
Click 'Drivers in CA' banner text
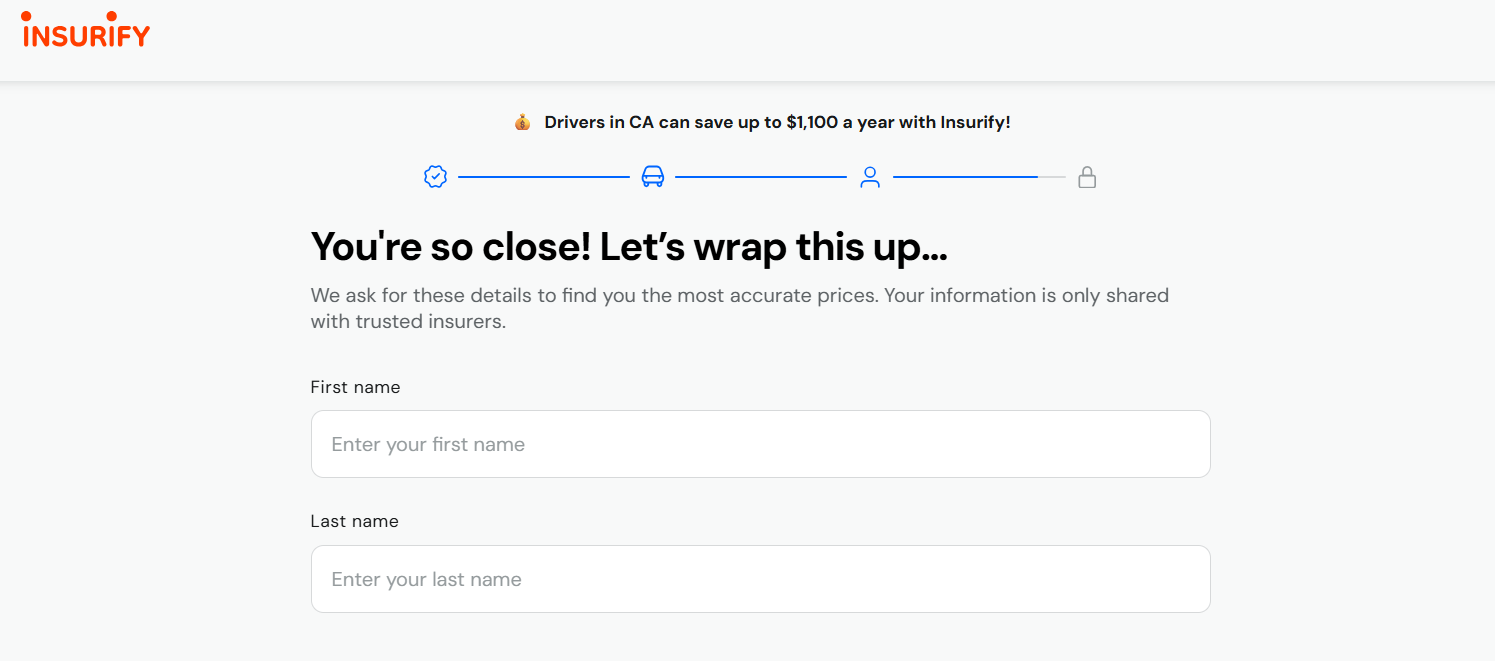598,123
